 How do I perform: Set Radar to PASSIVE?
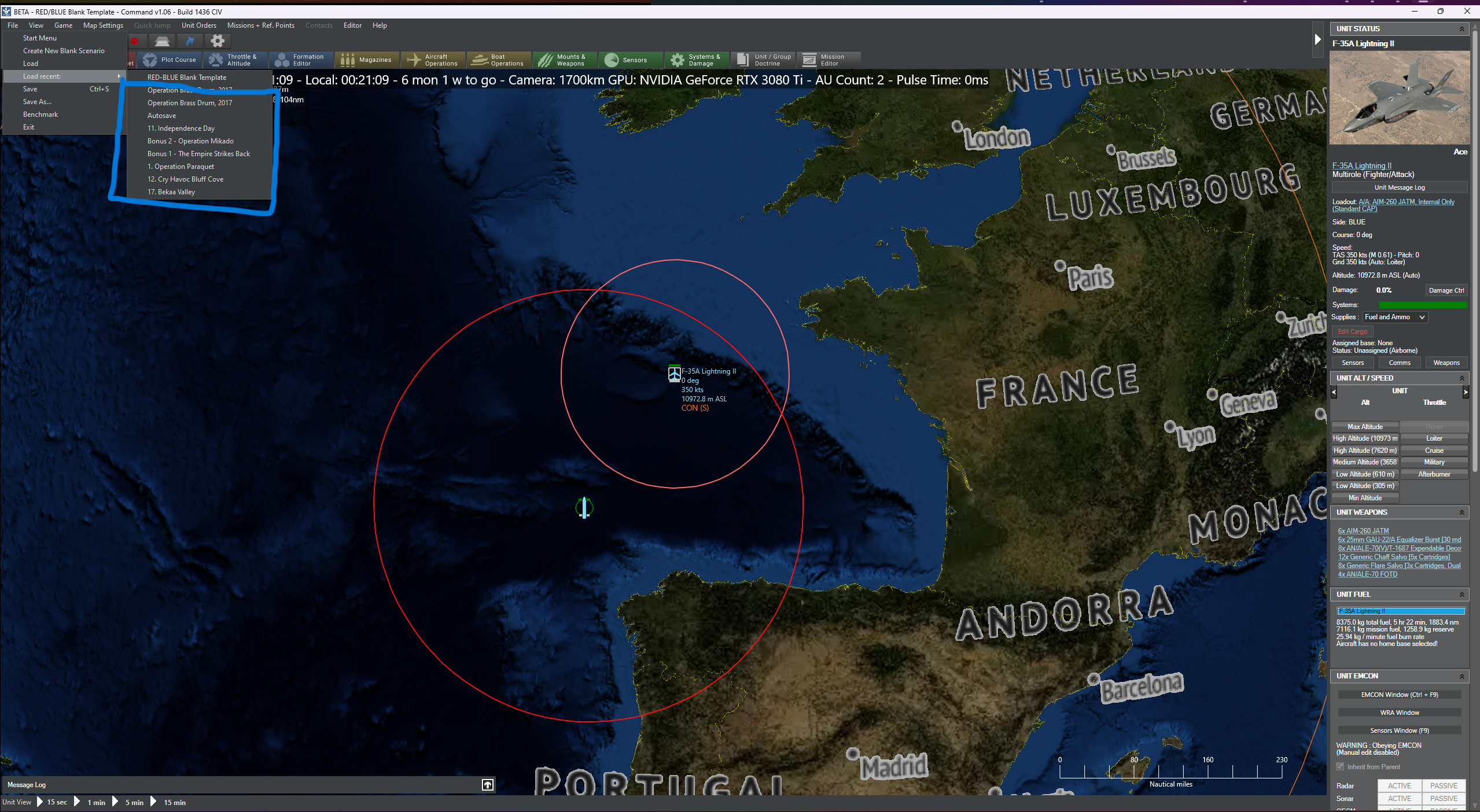pos(1444,785)
